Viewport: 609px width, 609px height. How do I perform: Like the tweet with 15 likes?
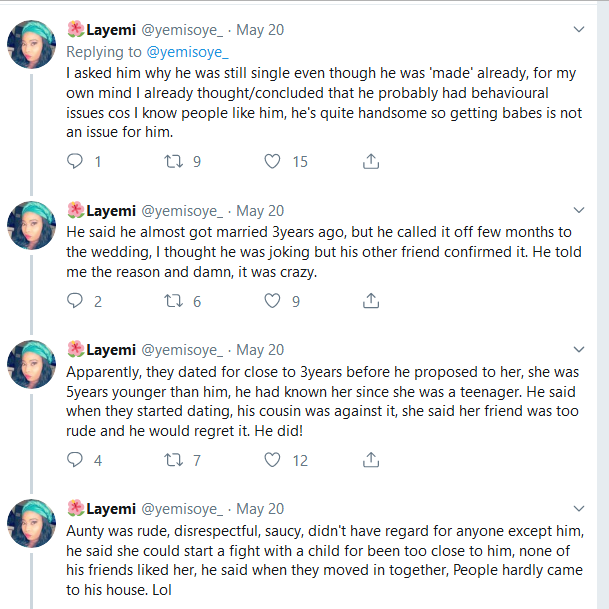coord(273,161)
